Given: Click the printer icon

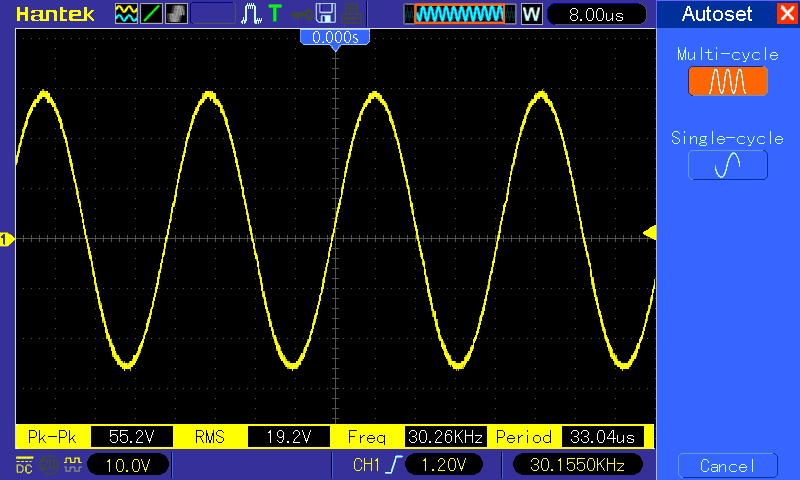Looking at the screenshot, I should pos(352,14).
